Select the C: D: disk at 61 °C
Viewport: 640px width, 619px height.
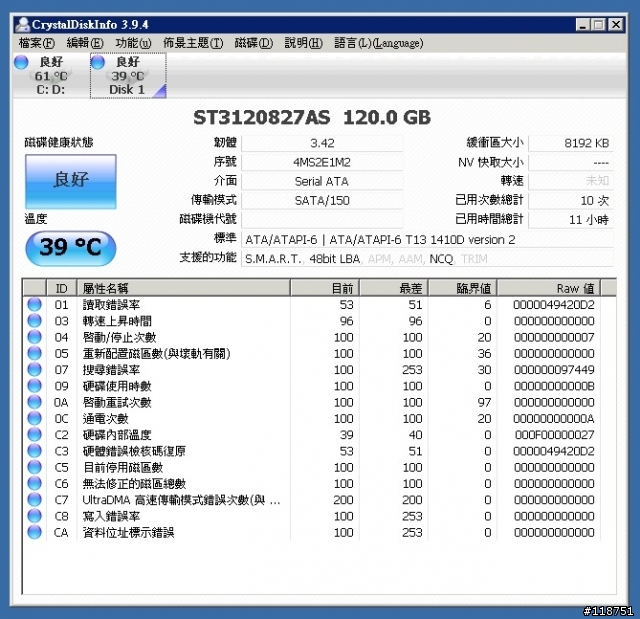tap(50, 76)
